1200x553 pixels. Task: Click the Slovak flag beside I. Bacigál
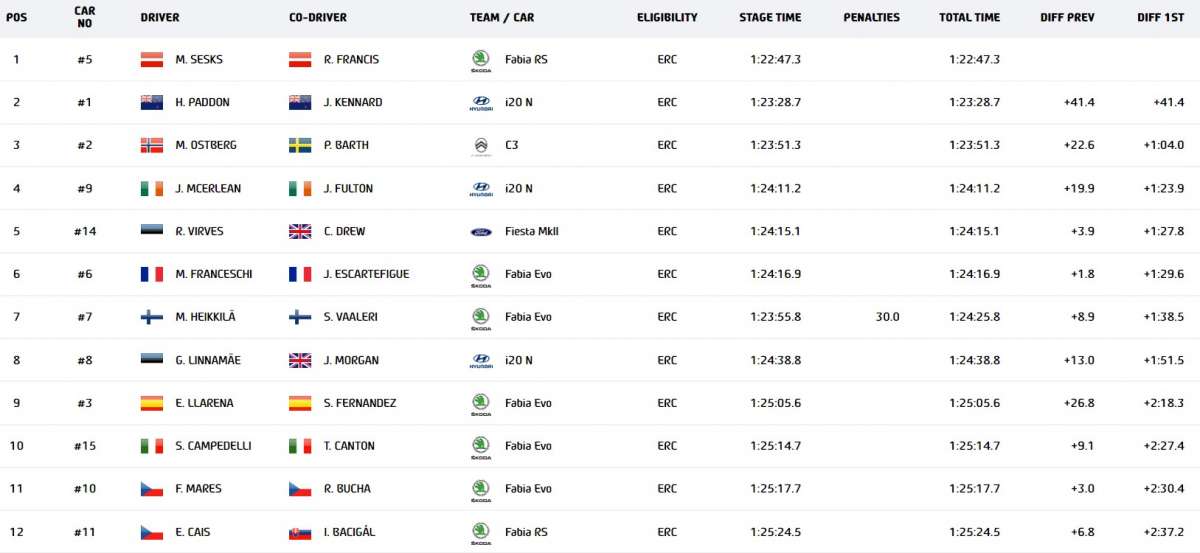[300, 532]
